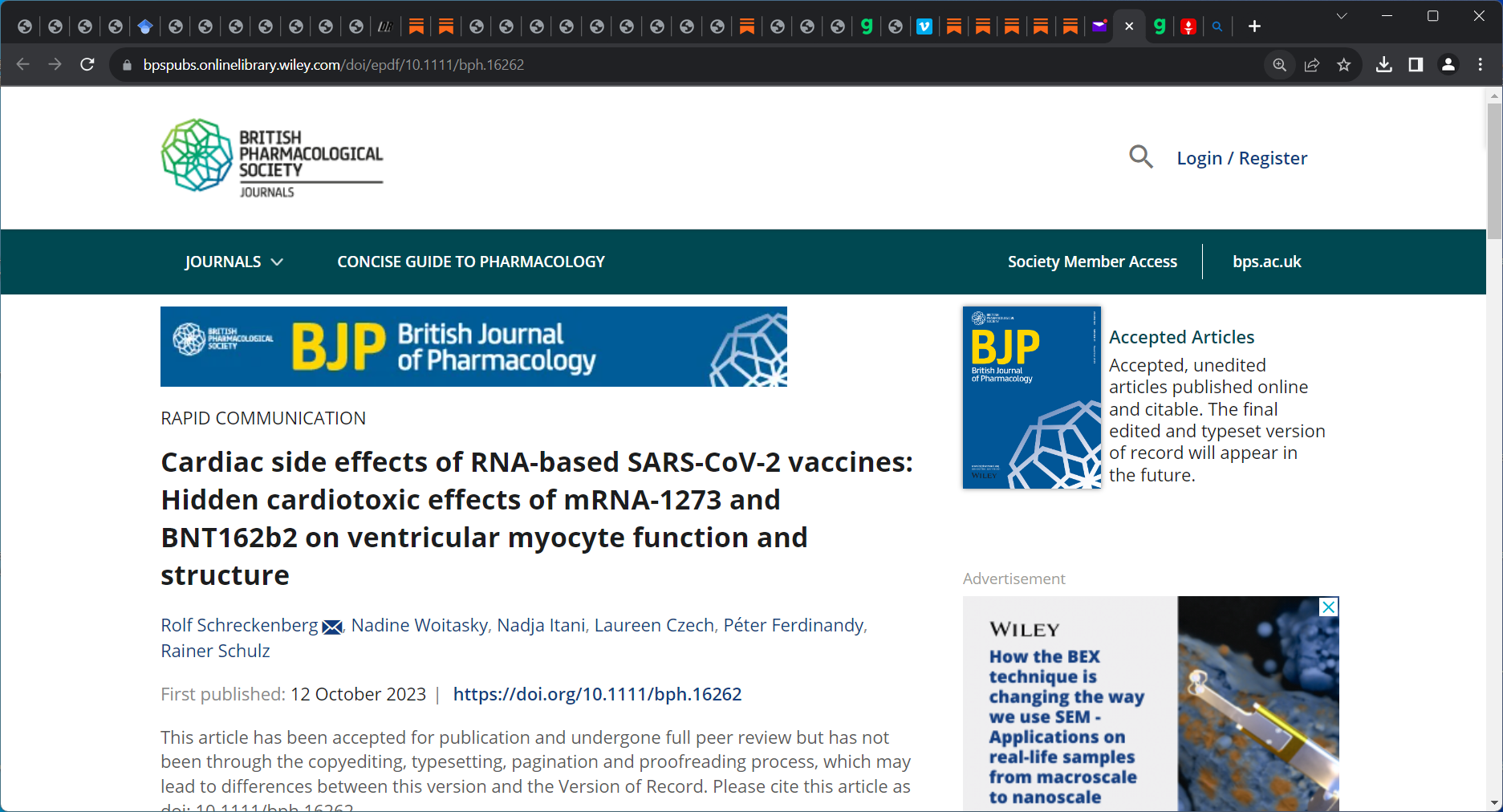The width and height of the screenshot is (1503, 812).
Task: Click the site search magnifier icon
Action: [x=1140, y=156]
